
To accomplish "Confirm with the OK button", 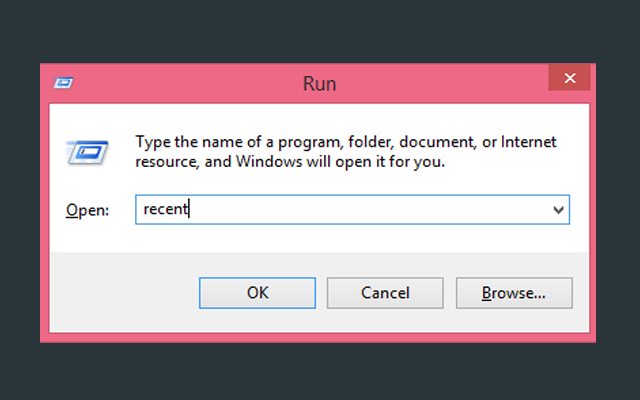I will pos(257,293).
